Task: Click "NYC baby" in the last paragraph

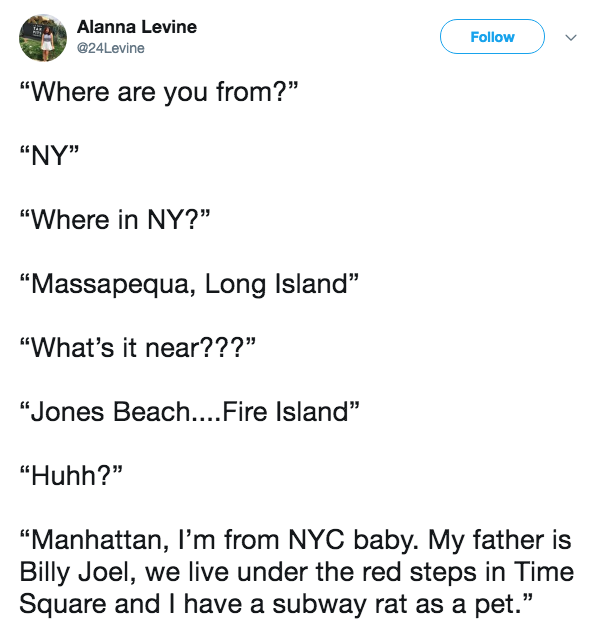Action: 354,541
